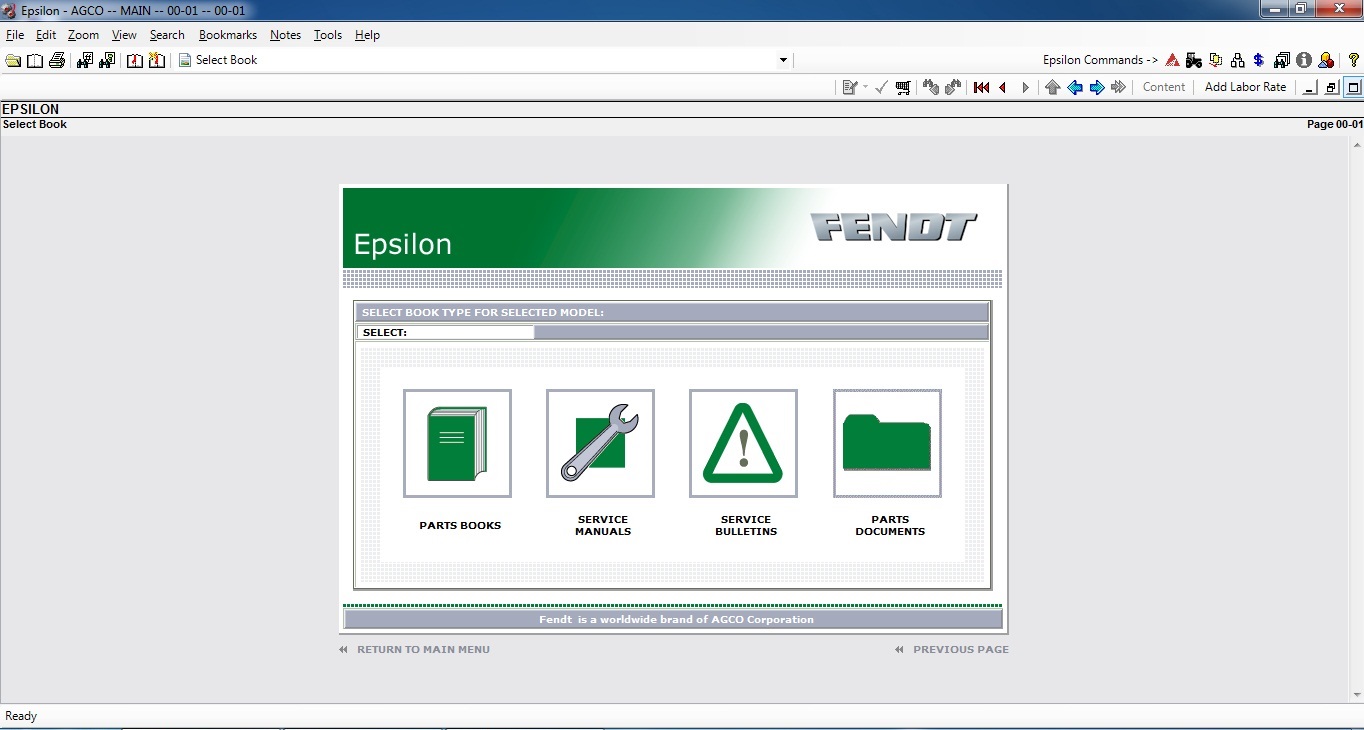Click the hierarchy tree command icon

click(x=1238, y=60)
